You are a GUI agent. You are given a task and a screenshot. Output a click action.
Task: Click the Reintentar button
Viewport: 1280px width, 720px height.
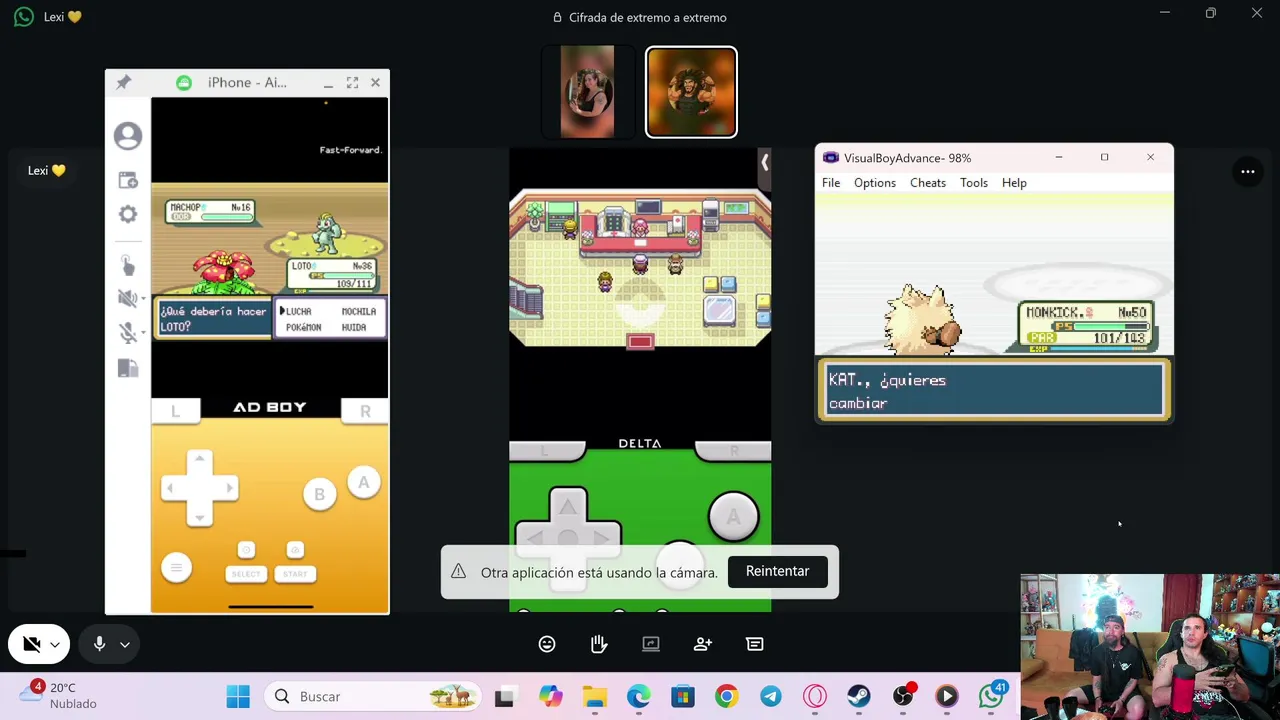(777, 571)
